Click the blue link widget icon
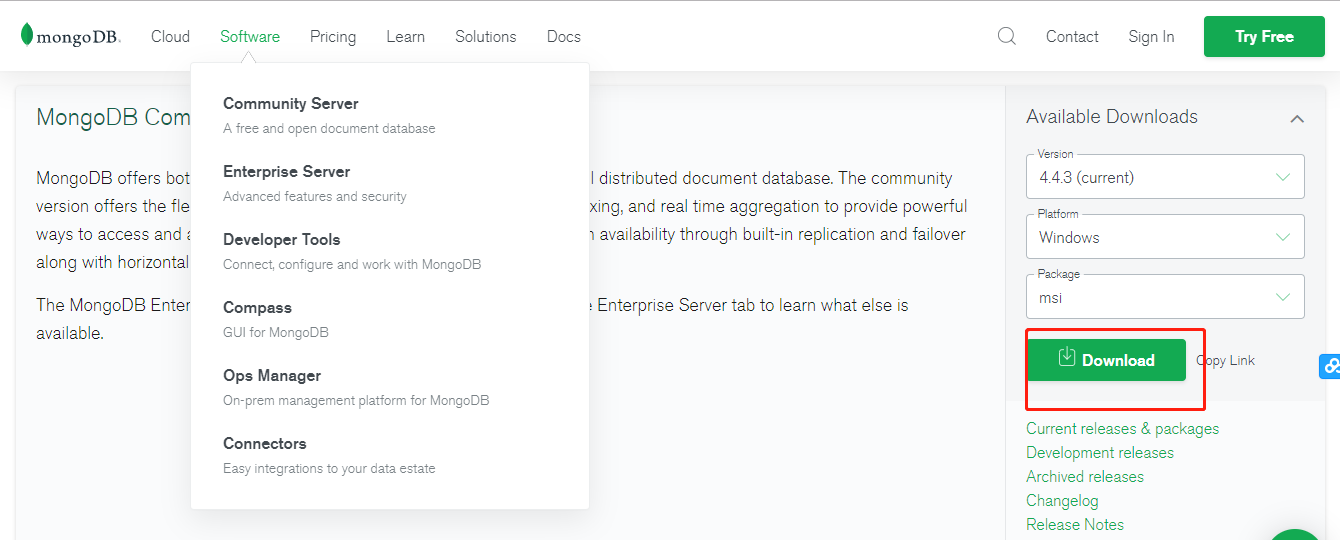 click(x=1330, y=367)
